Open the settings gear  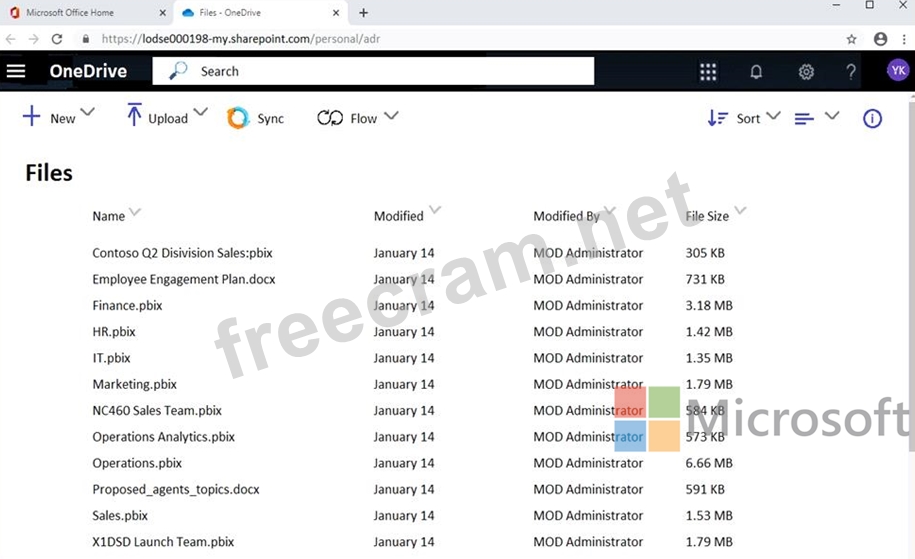pos(806,72)
